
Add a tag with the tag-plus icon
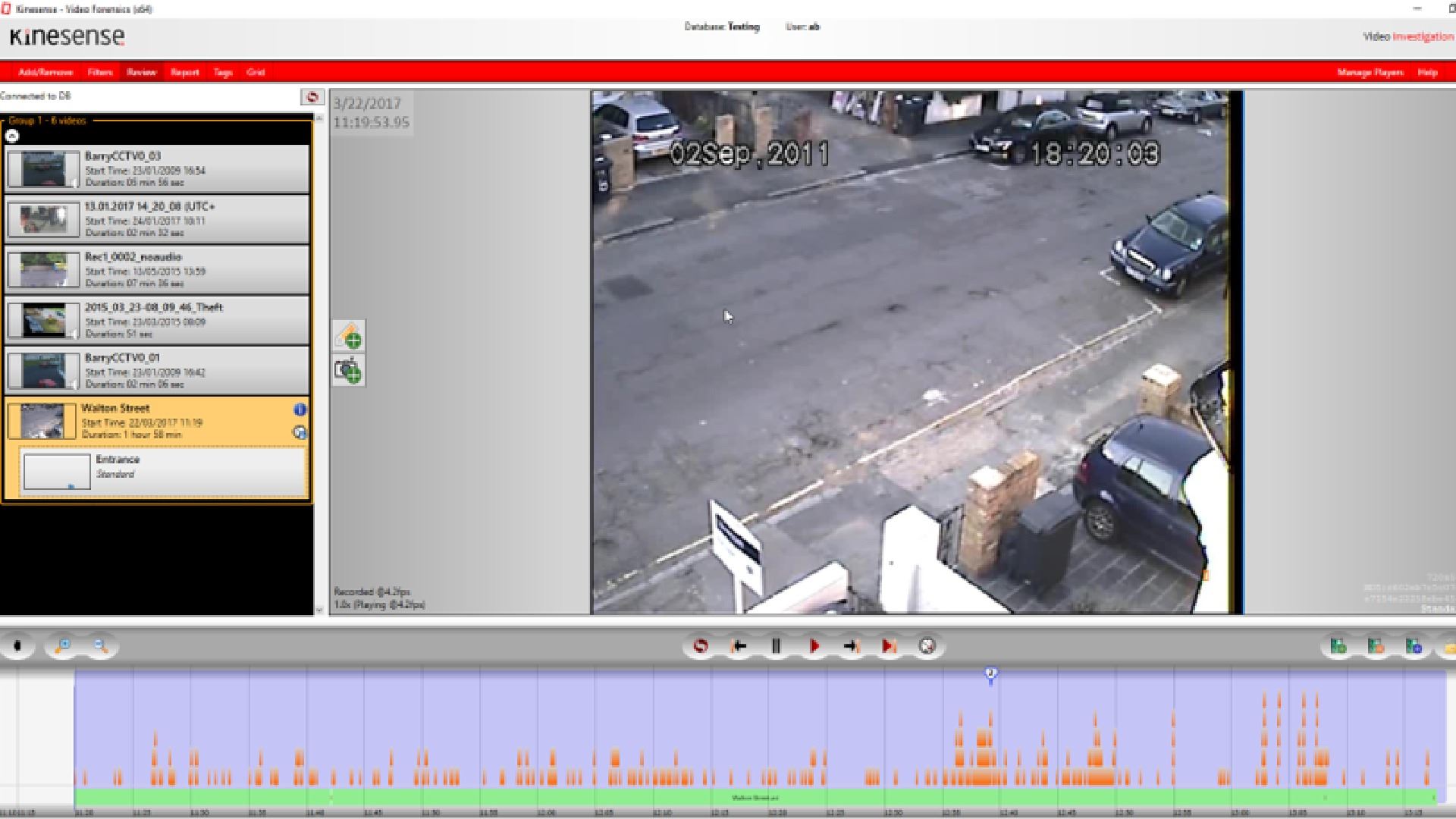click(x=348, y=336)
